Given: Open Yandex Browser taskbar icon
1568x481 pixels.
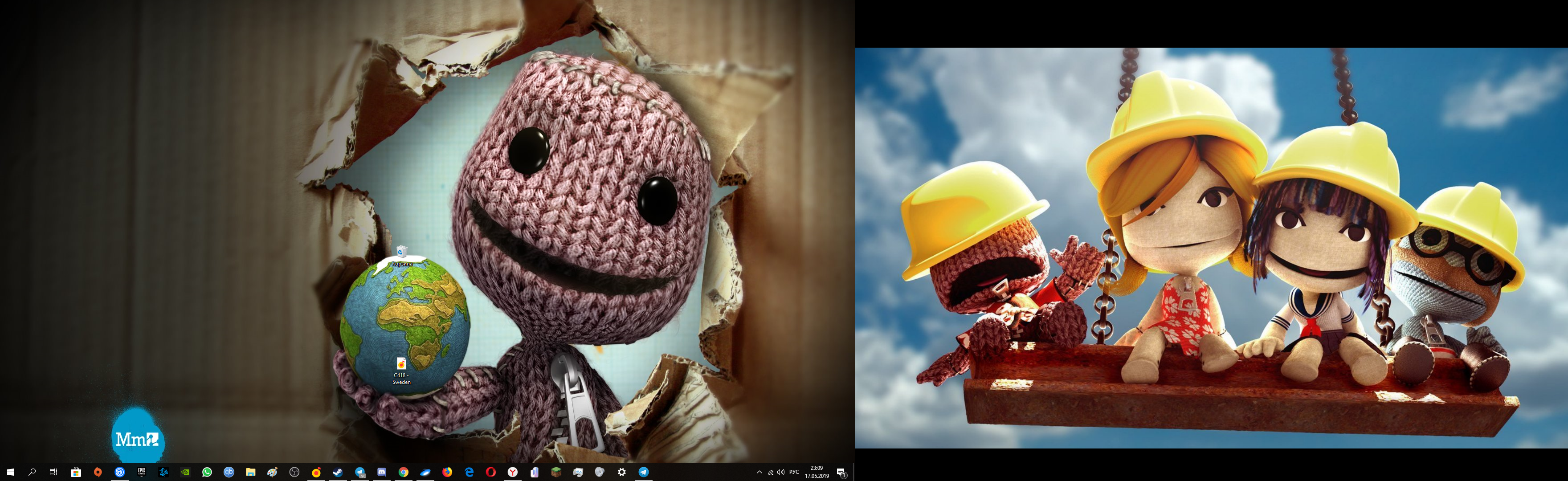Looking at the screenshot, I should pyautogui.click(x=513, y=472).
